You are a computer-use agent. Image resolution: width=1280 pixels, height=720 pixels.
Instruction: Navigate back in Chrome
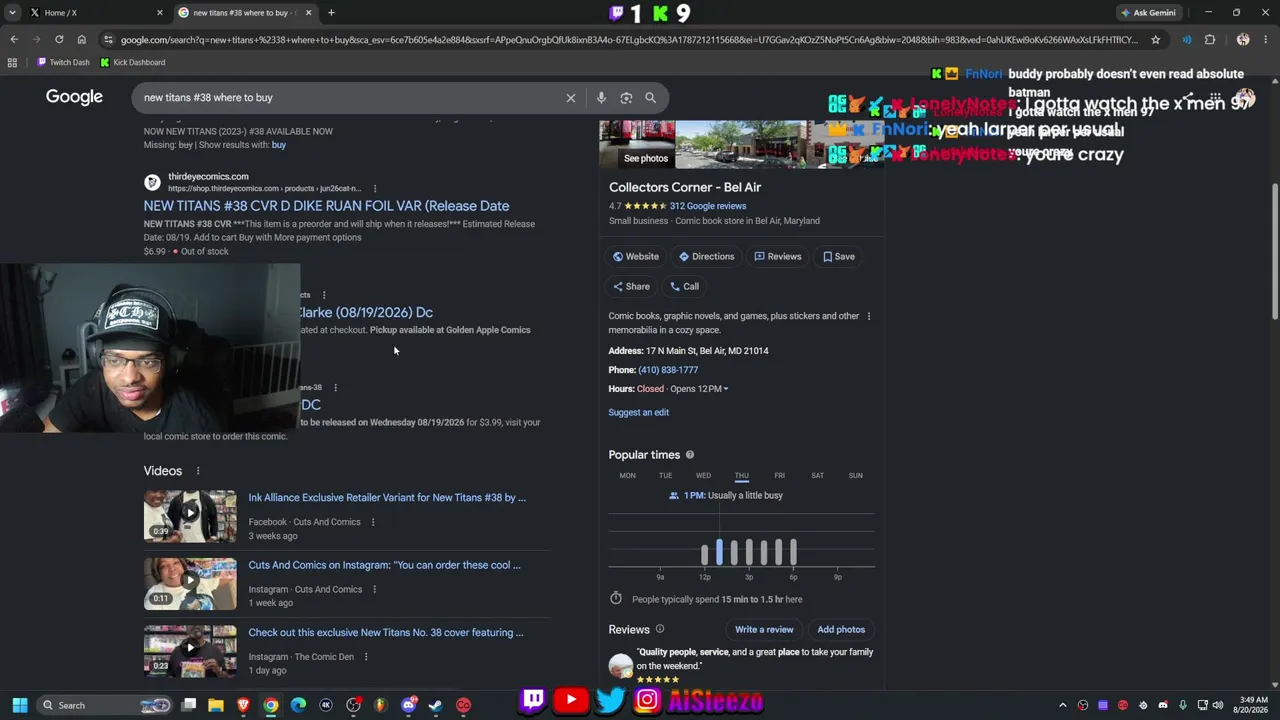(14, 40)
